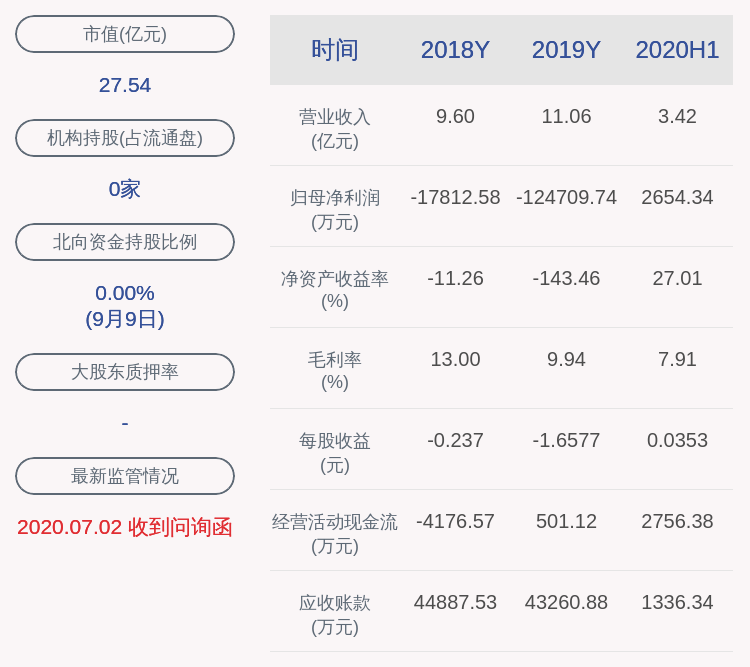Select receivables value 43260.88
The image size is (750, 667).
(566, 601)
